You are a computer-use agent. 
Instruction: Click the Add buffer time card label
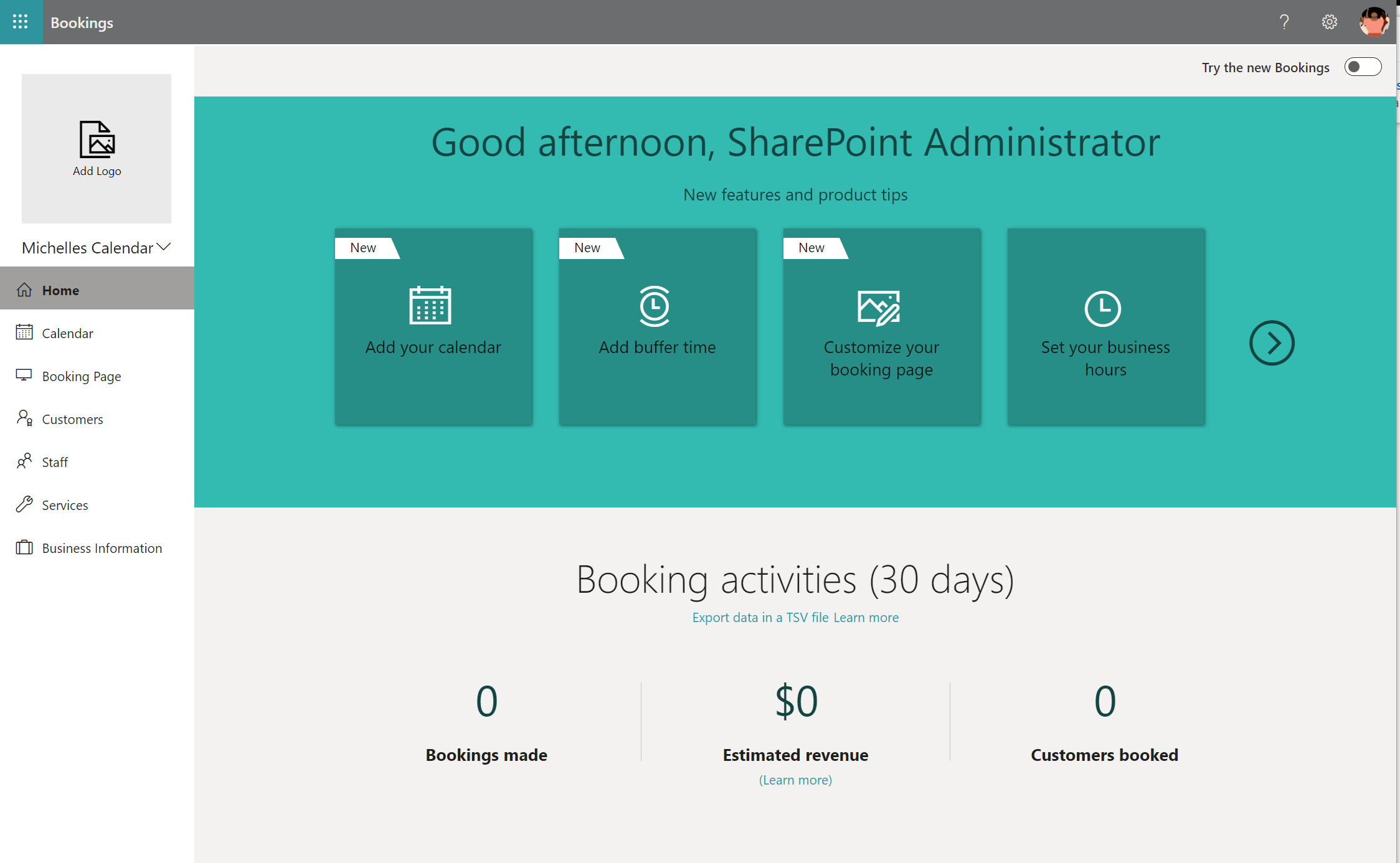pos(657,347)
